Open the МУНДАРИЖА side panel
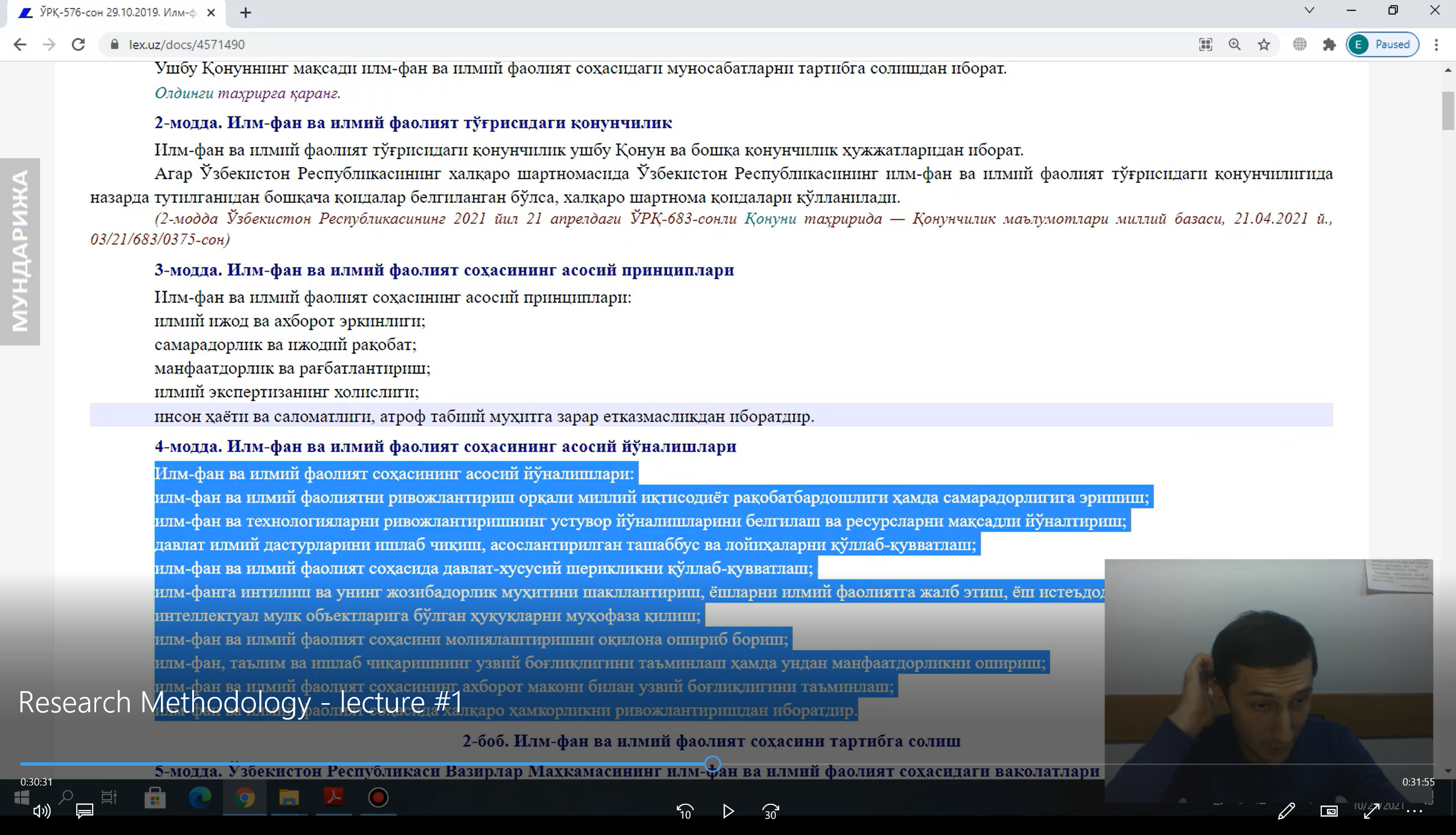The height and width of the screenshot is (835, 1456). pos(19,251)
